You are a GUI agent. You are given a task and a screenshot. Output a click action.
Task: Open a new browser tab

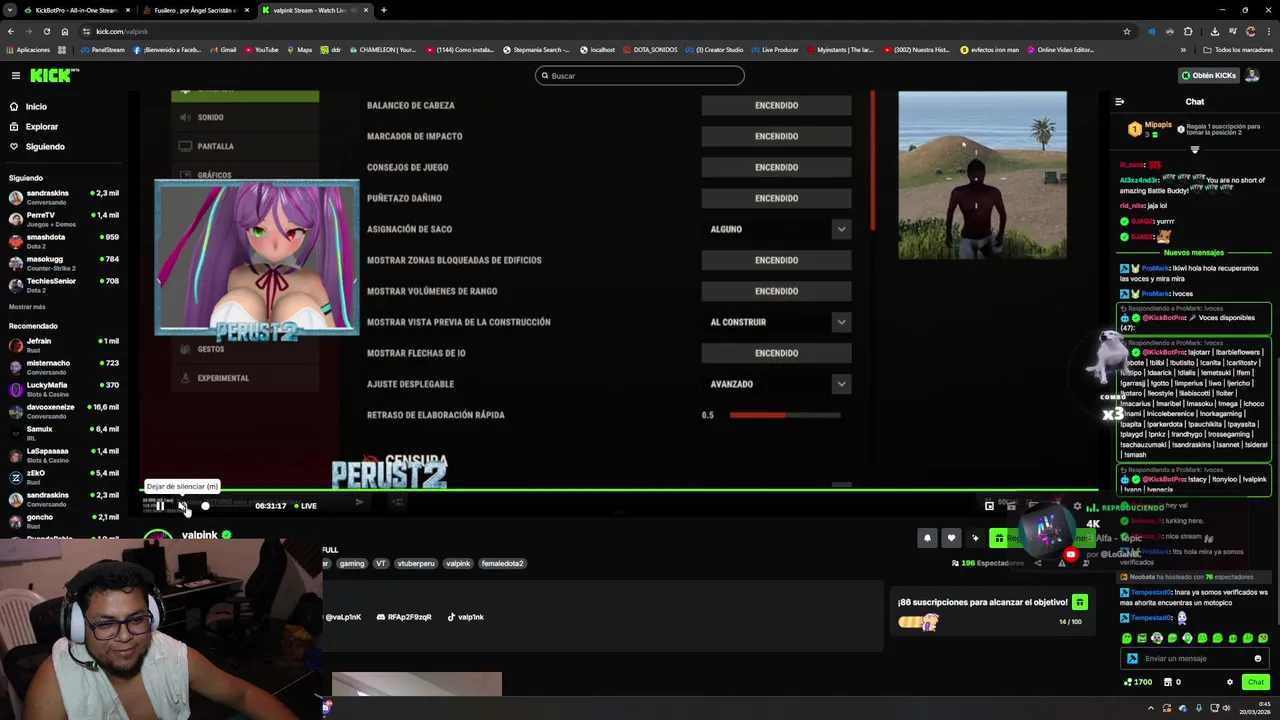384,10
